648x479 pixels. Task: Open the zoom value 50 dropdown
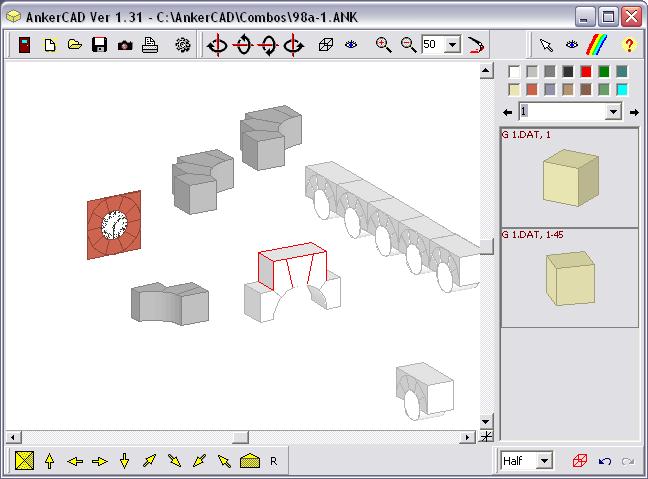453,44
